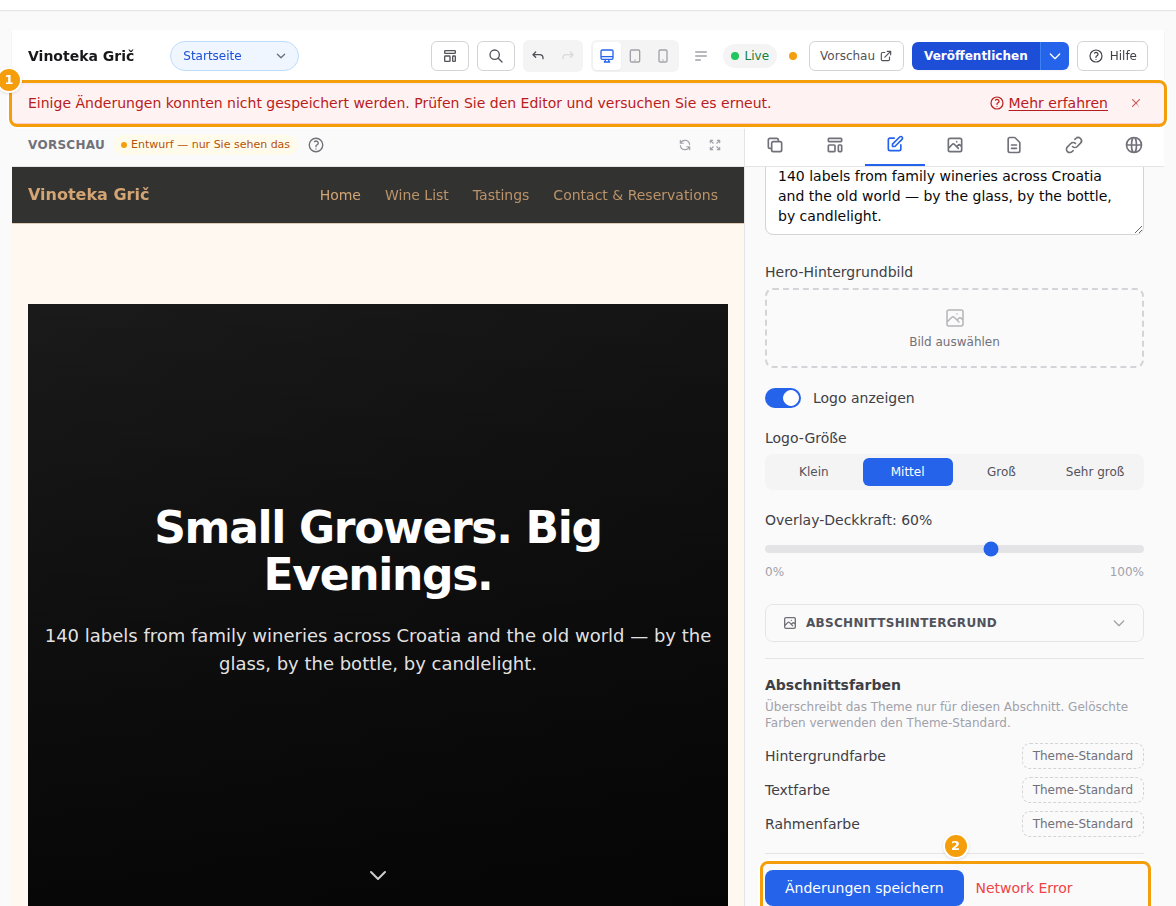The width and height of the screenshot is (1176, 906).
Task: Click Wine List in the preview navigation
Action: click(416, 195)
